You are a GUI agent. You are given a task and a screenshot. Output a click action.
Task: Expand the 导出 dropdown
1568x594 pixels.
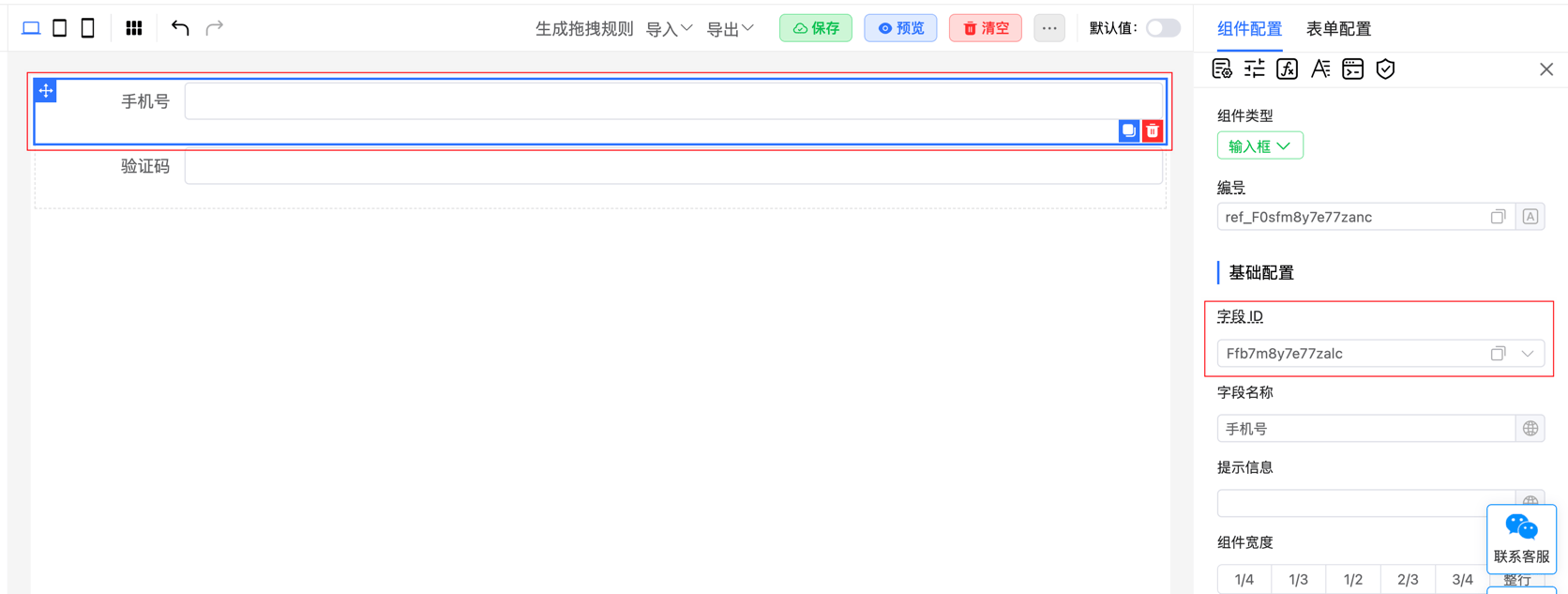pyautogui.click(x=730, y=29)
